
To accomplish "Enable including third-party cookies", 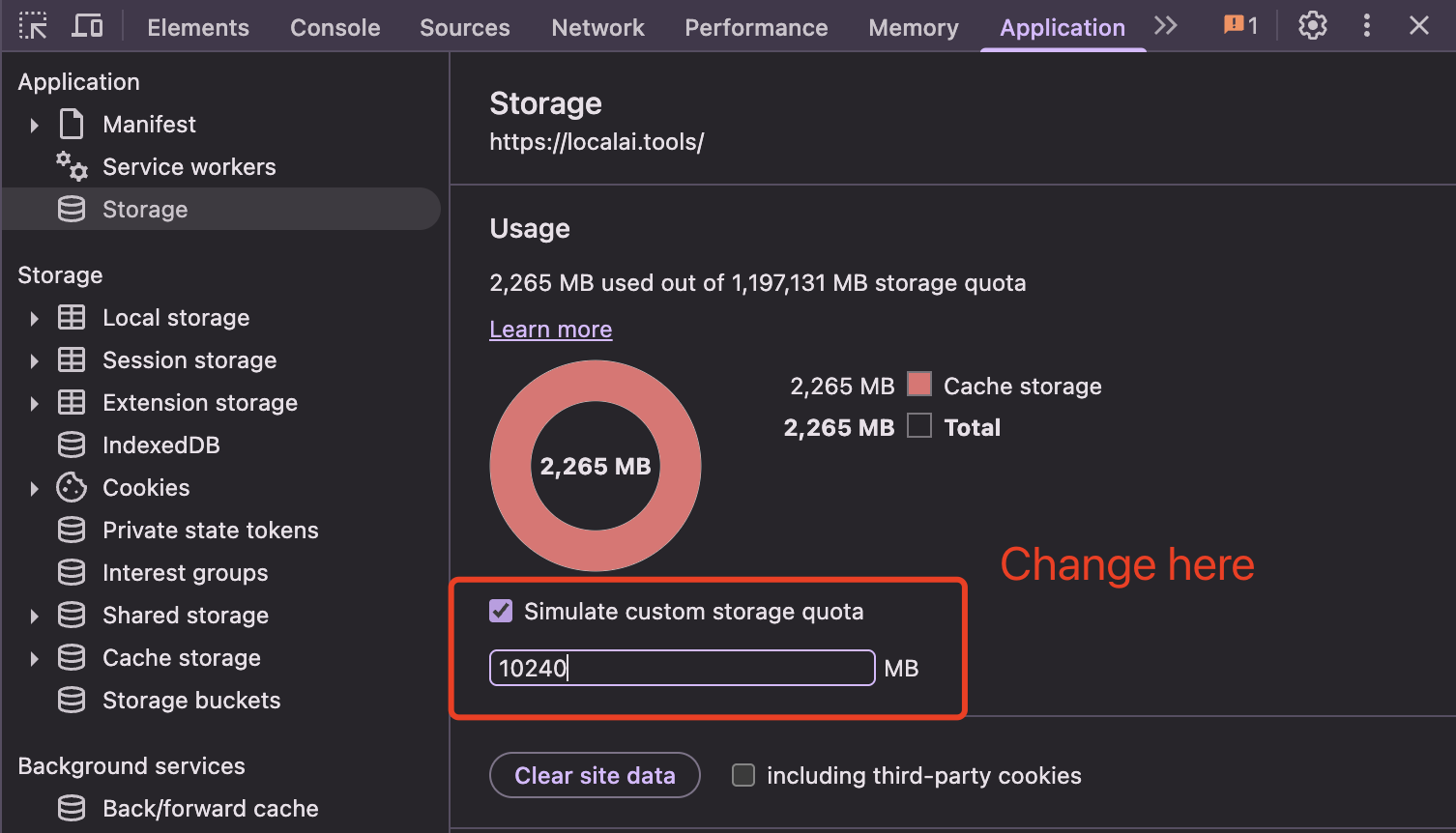I will point(743,775).
